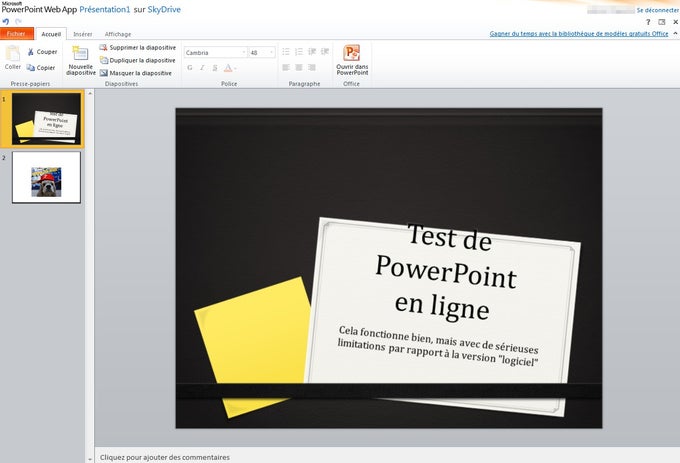The image size is (680, 463).
Task: Click the Présentation1 file name link
Action: [x=105, y=10]
